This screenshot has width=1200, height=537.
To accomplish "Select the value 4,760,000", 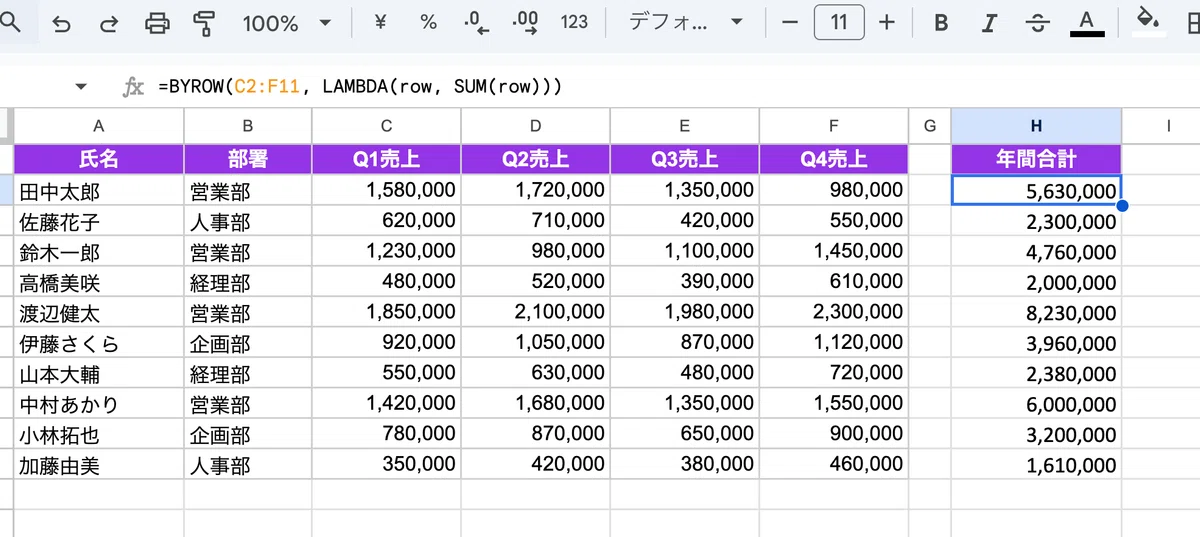I will point(1036,252).
